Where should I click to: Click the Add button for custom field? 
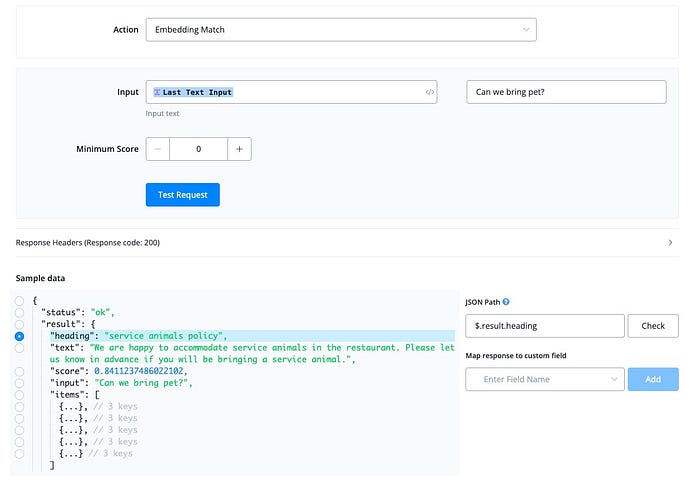pyautogui.click(x=653, y=379)
